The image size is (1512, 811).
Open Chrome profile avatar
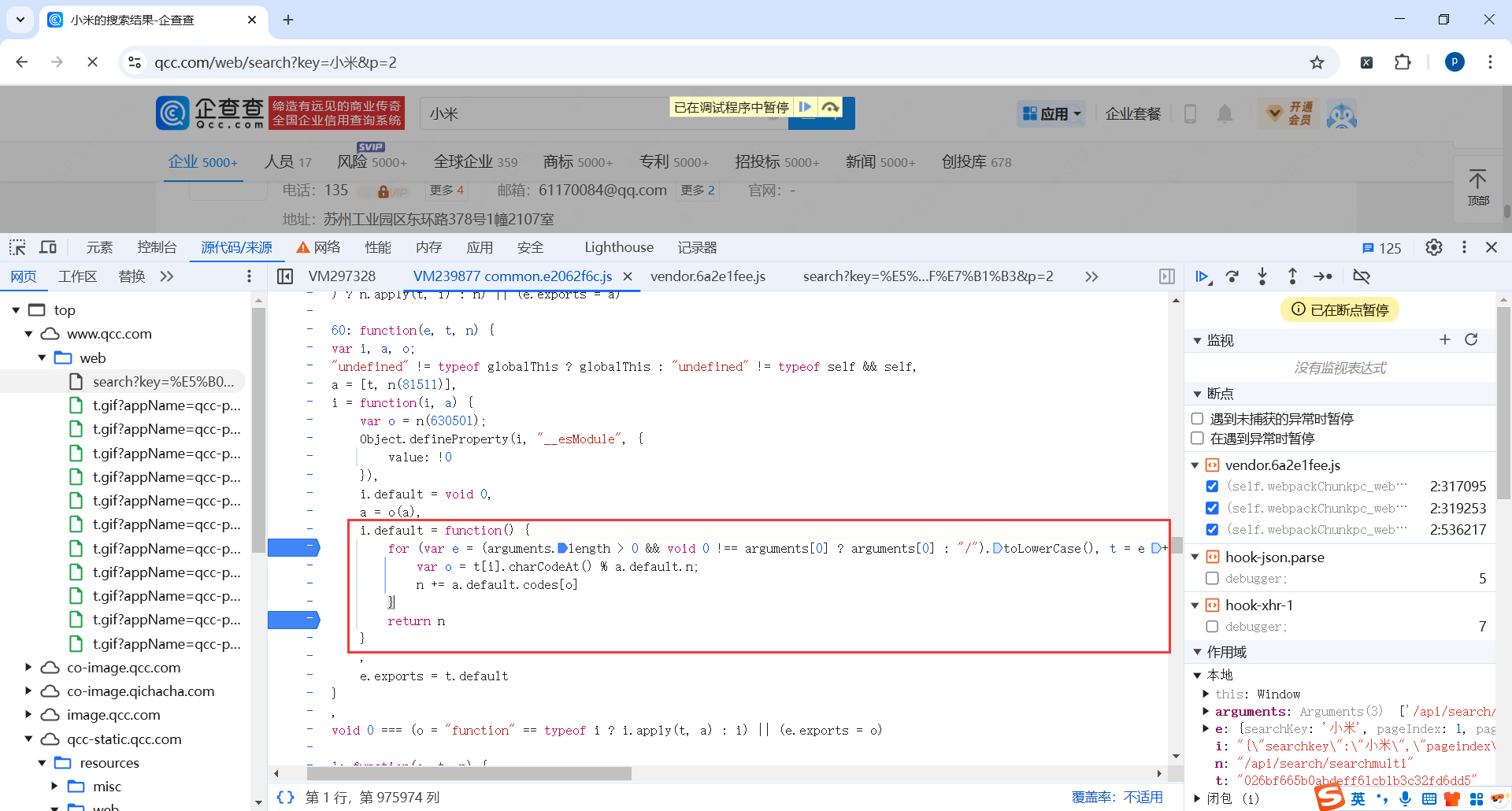[1455, 62]
